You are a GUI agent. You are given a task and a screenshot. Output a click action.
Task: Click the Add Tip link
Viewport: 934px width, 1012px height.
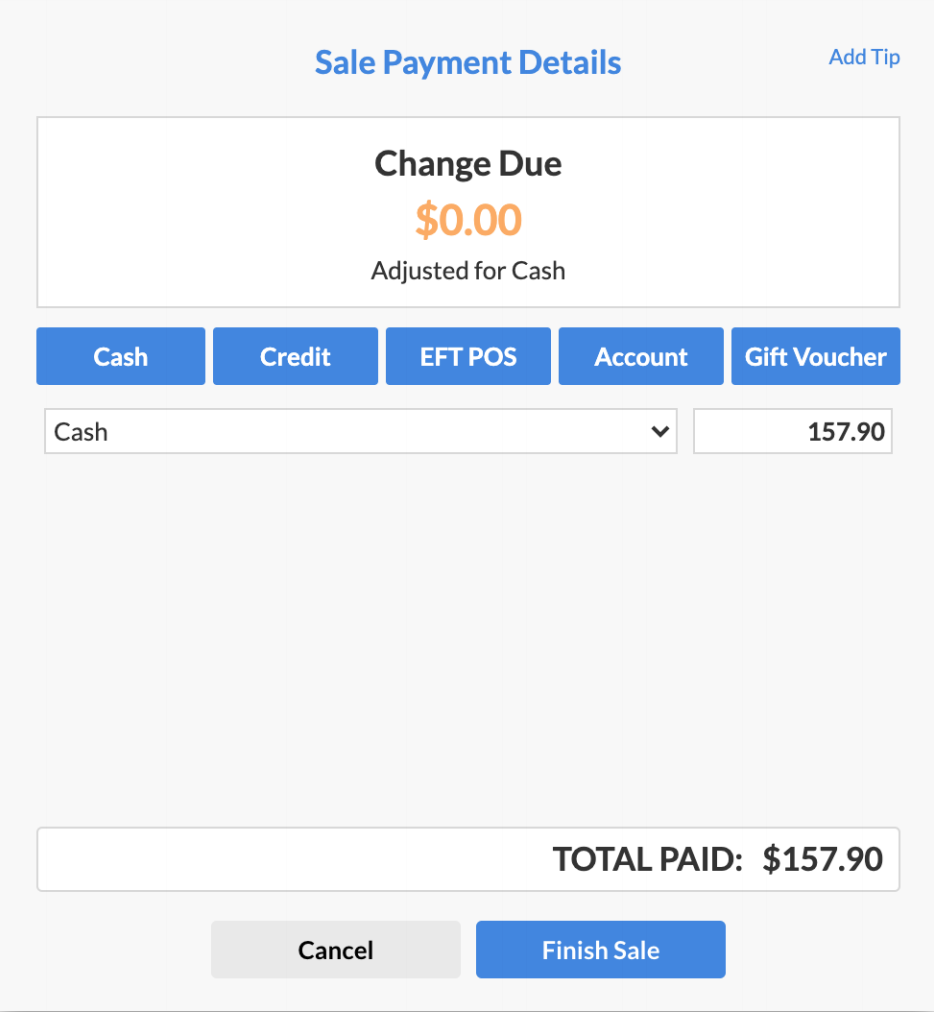coord(863,57)
